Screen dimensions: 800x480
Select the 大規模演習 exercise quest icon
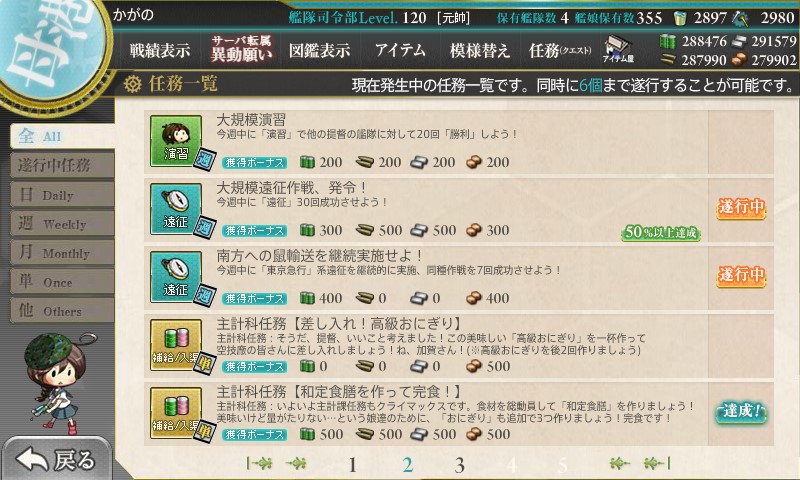[176, 141]
